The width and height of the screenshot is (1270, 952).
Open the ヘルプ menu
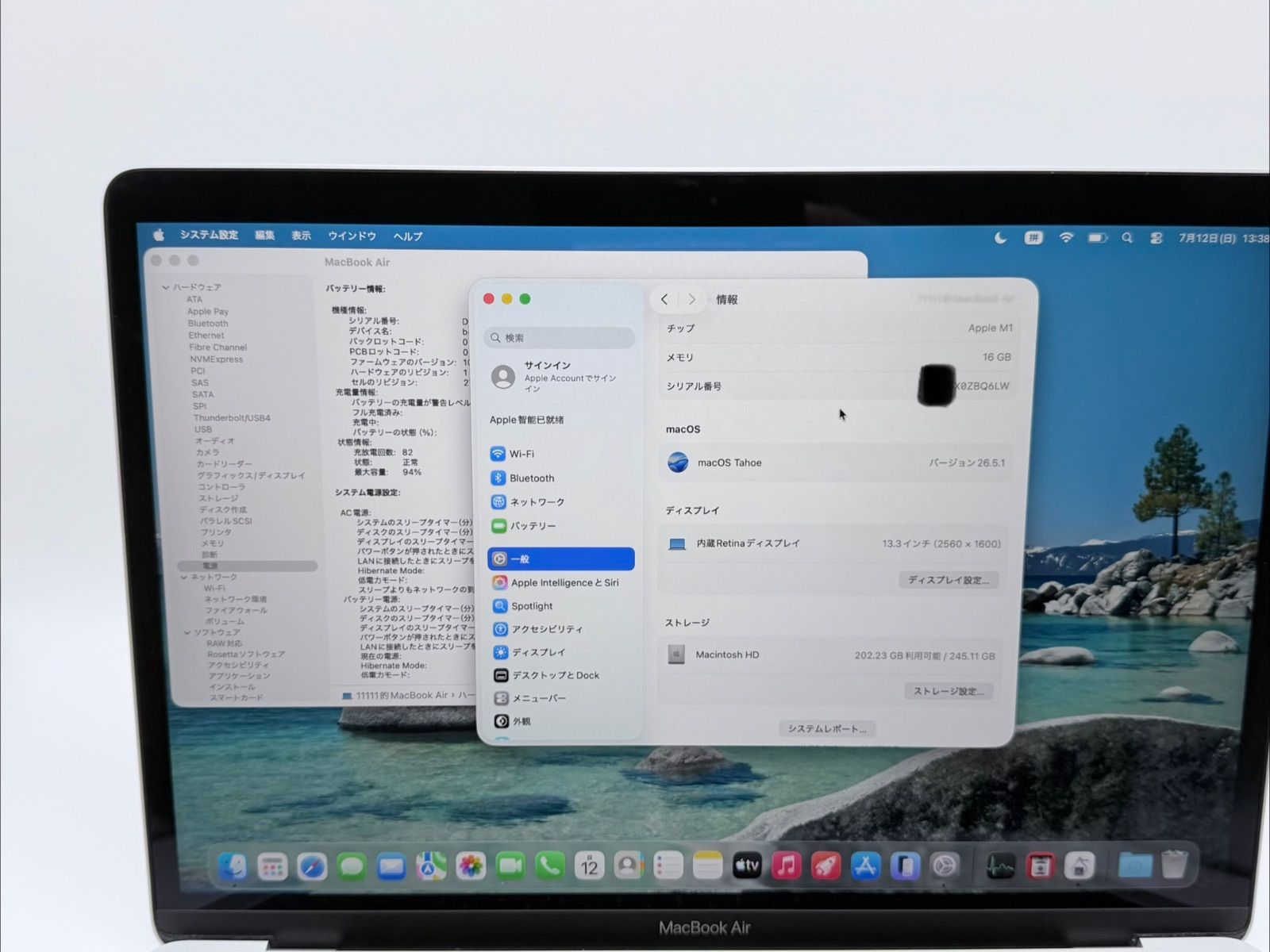408,236
